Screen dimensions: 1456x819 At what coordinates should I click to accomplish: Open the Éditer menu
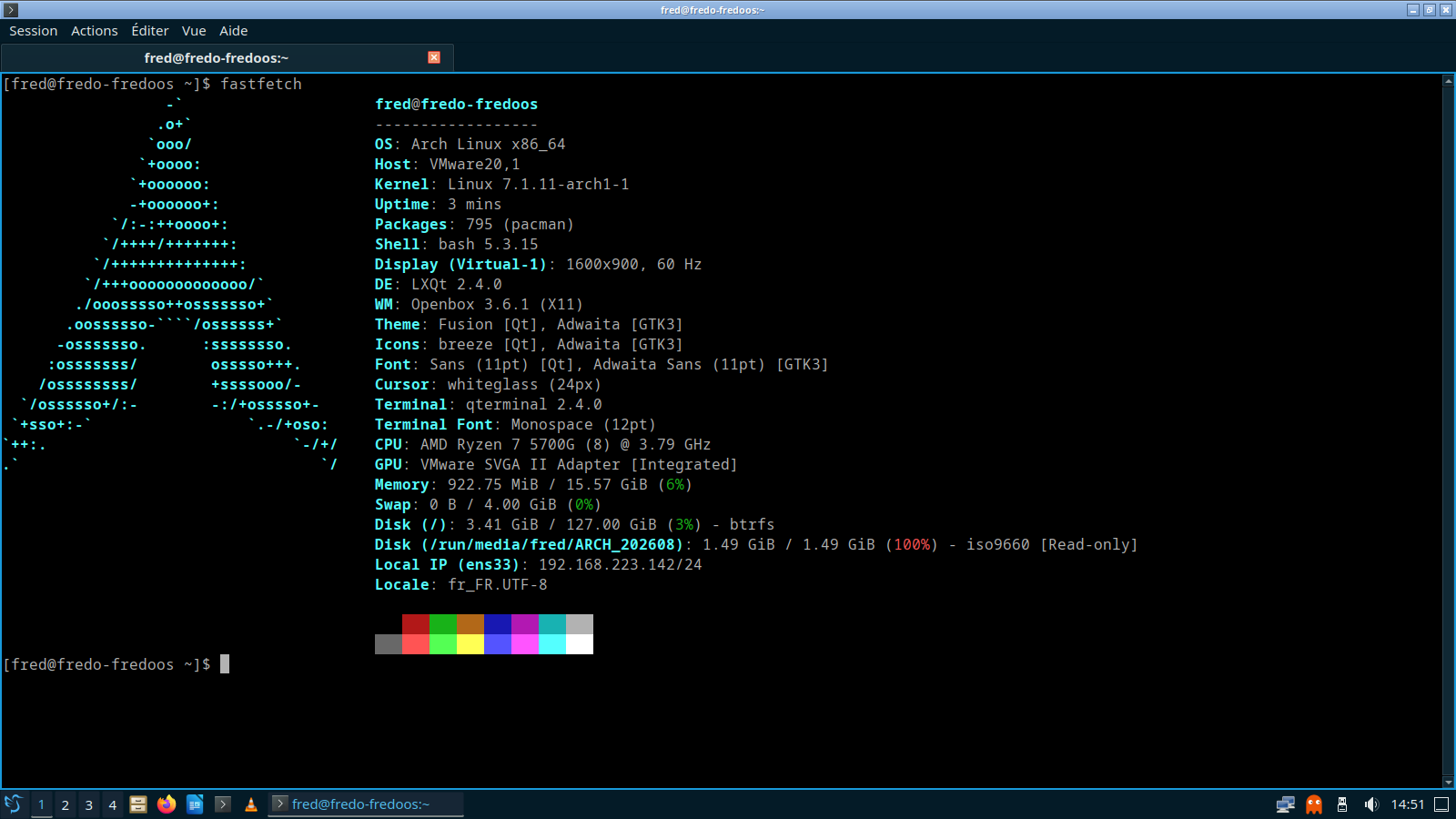(150, 31)
